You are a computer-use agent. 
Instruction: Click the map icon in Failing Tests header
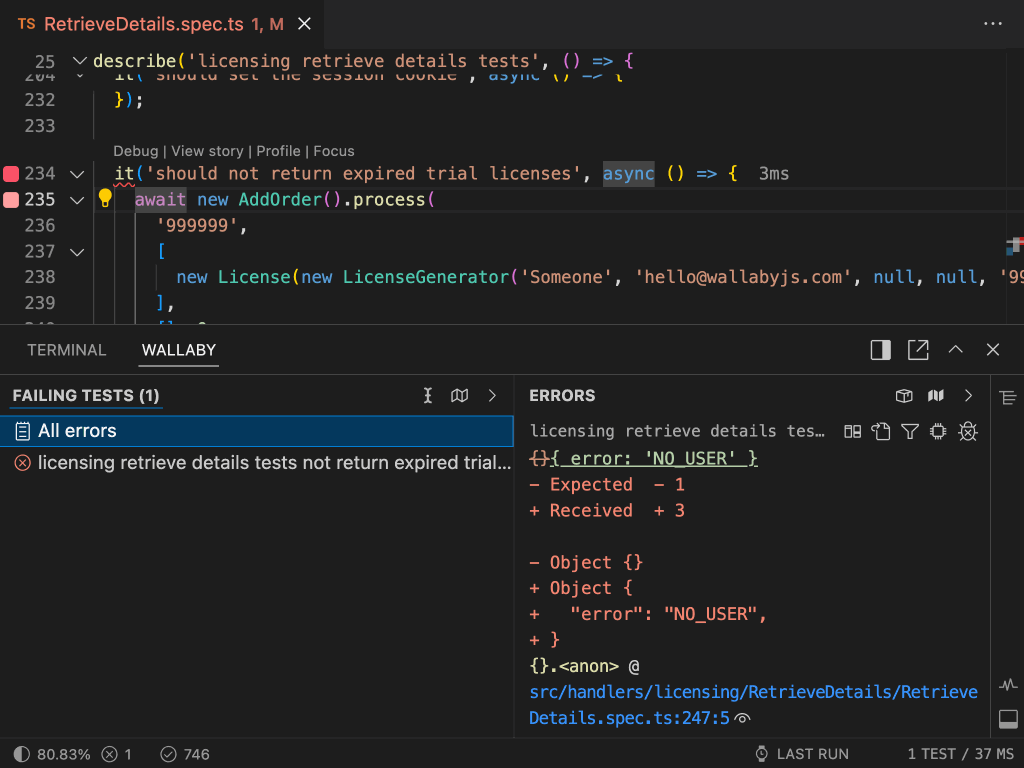click(x=460, y=396)
